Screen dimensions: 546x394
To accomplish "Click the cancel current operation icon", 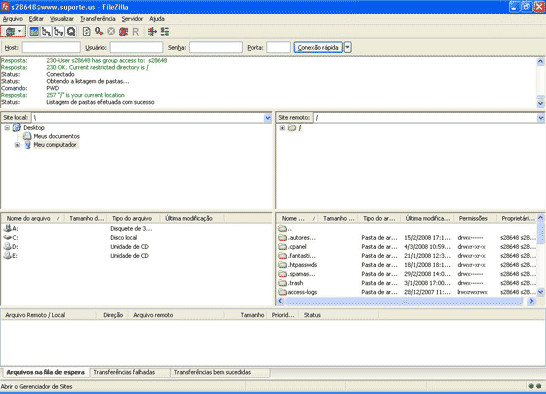I will 111,32.
